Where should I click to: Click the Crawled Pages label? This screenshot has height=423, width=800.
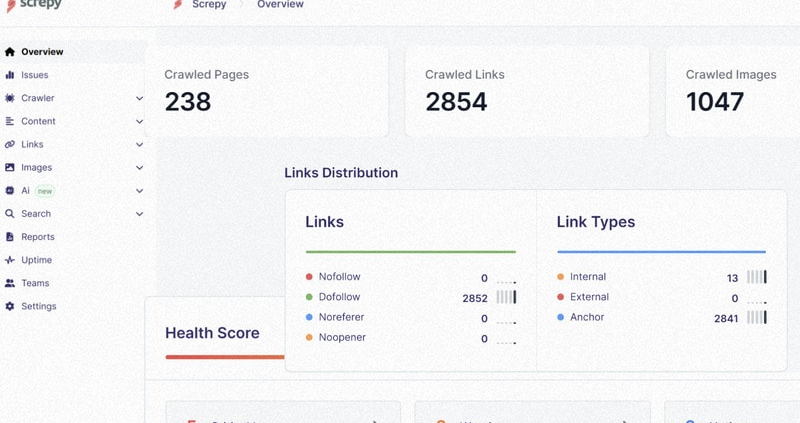pos(207,74)
